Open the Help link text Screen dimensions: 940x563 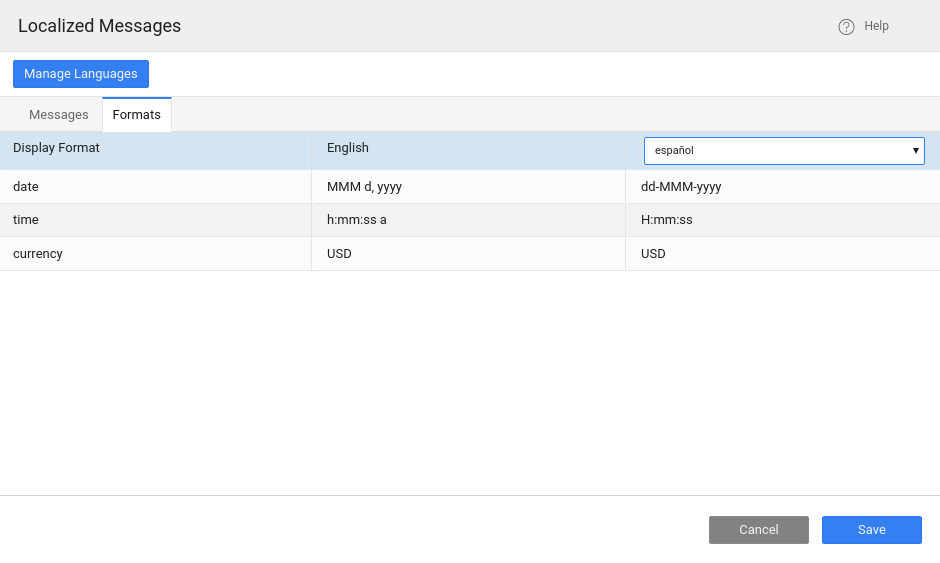(x=876, y=26)
